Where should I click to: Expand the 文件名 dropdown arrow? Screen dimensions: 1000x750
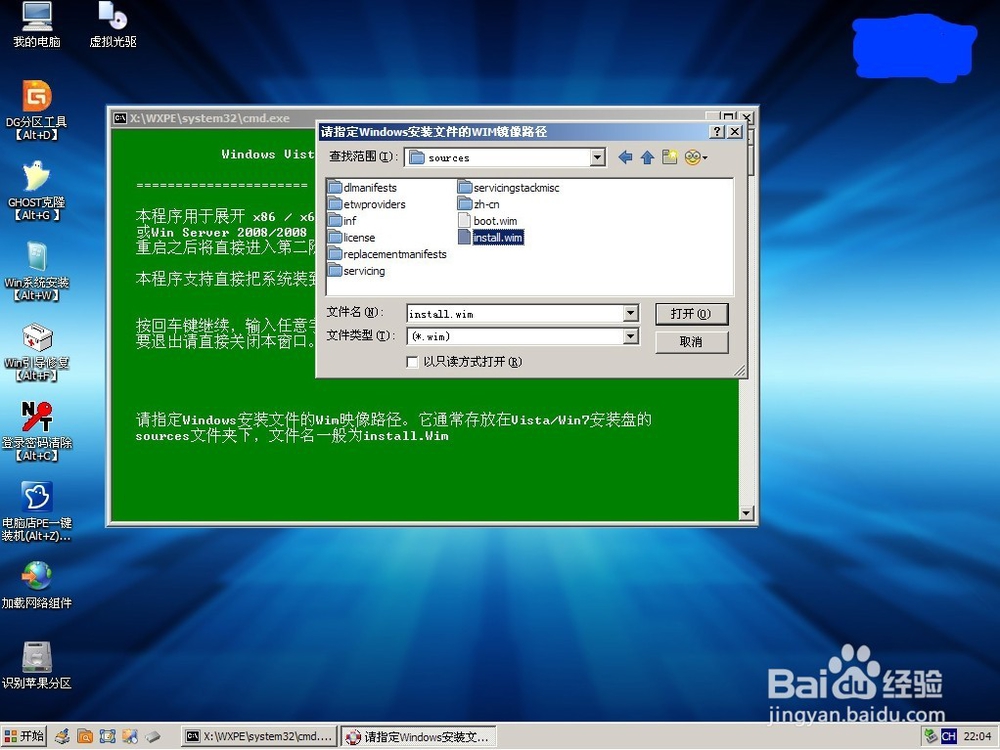631,312
